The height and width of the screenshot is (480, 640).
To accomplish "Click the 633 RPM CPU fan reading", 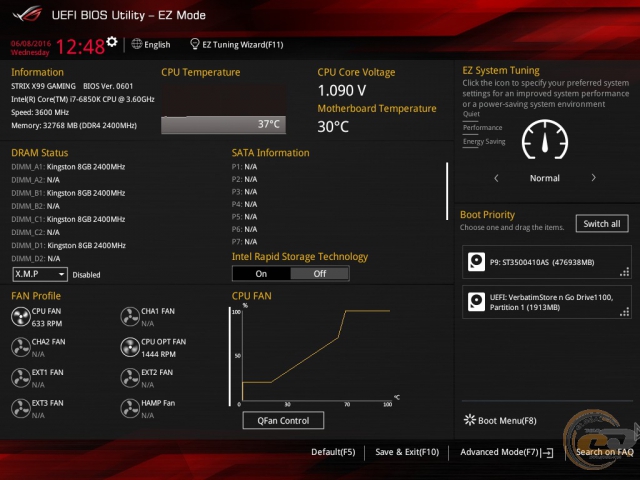I will (x=47, y=323).
